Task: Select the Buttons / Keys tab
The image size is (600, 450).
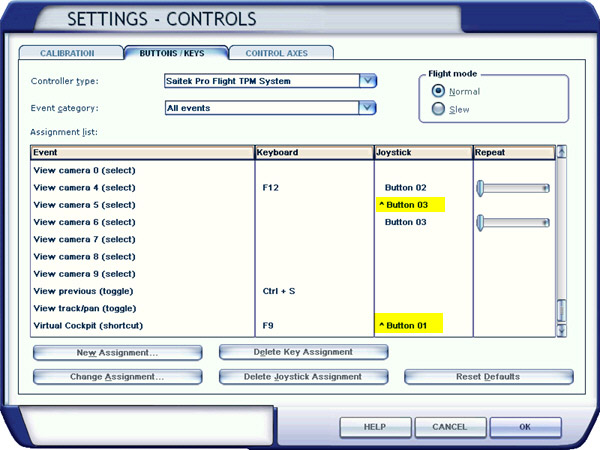Action: pos(174,52)
